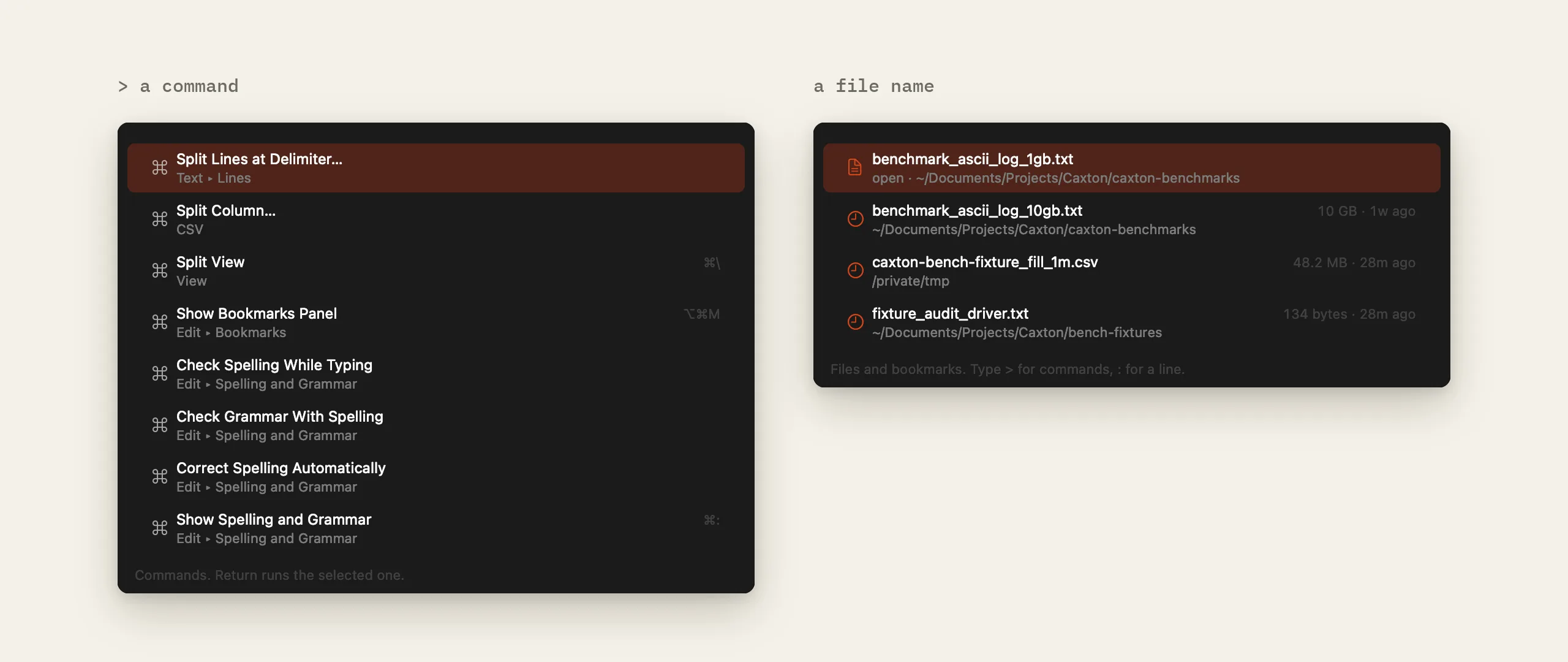1568x662 pixels.
Task: Click command icon beside Split Column
Action: pyautogui.click(x=160, y=219)
